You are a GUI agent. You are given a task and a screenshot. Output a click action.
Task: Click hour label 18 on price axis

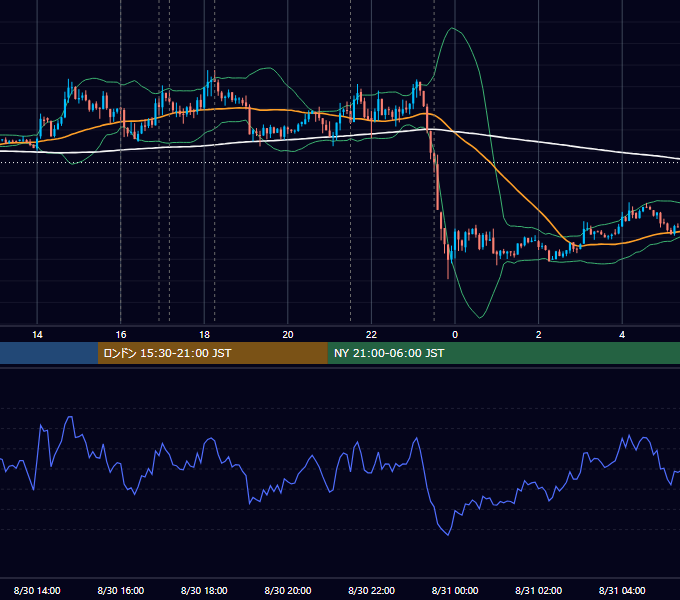(x=204, y=335)
